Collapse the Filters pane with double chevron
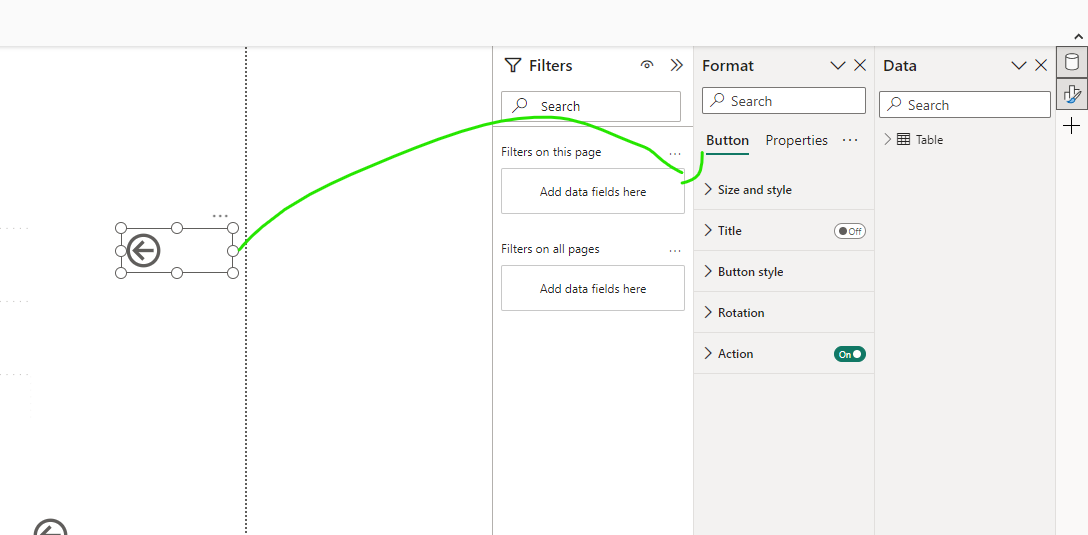Screen dimensions: 1088x535 click(677, 65)
